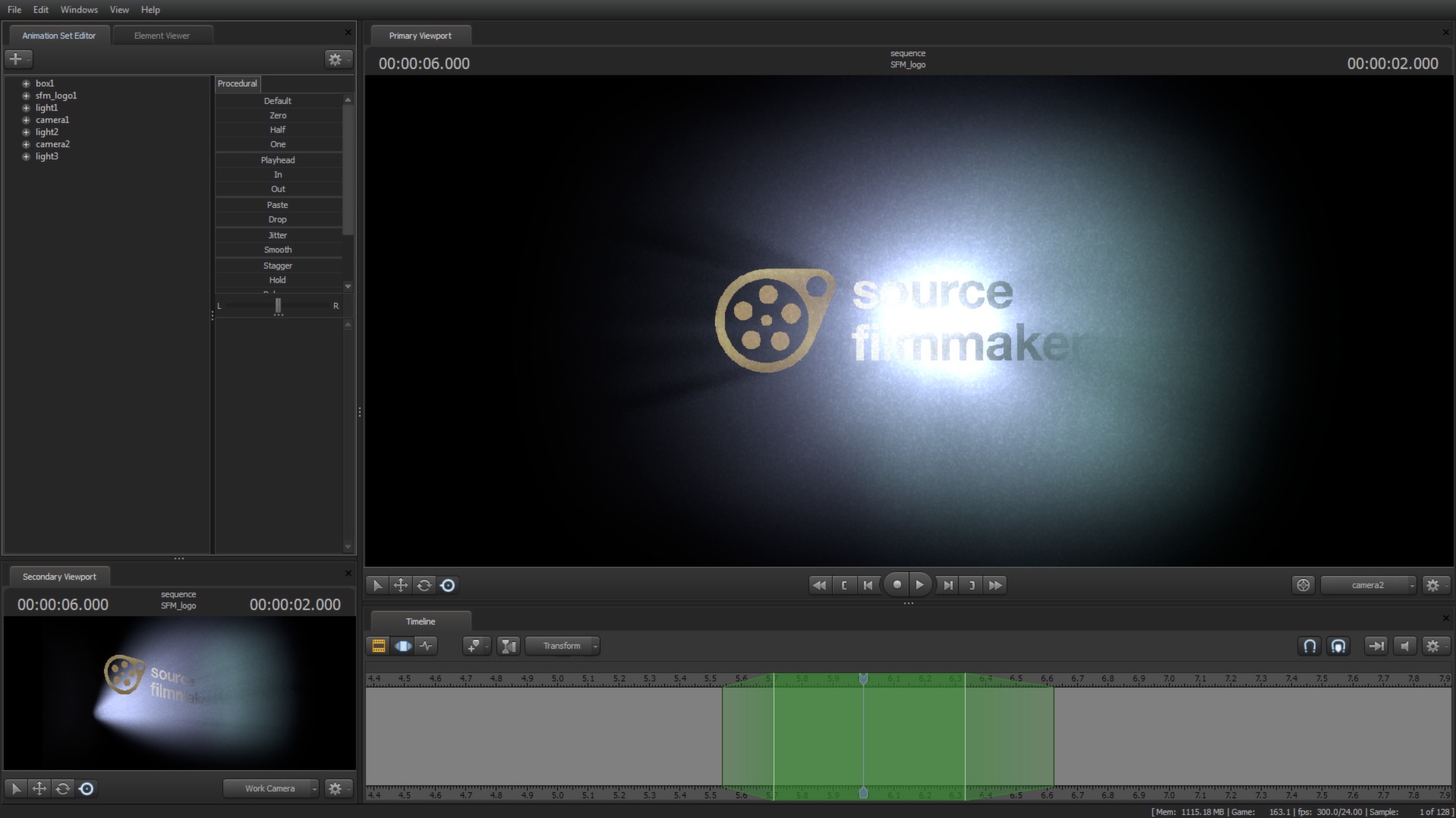Toggle the headphones audio icon in Timeline
The width and height of the screenshot is (1456, 818).
click(1338, 646)
